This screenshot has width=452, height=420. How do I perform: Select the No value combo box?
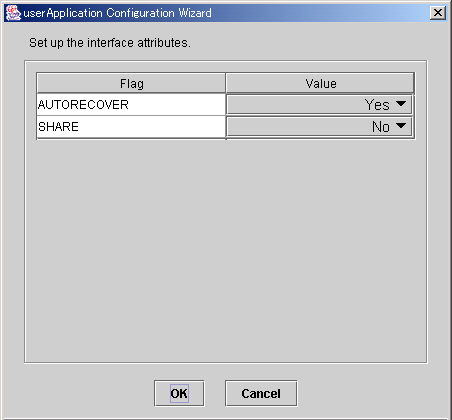pyautogui.click(x=319, y=127)
